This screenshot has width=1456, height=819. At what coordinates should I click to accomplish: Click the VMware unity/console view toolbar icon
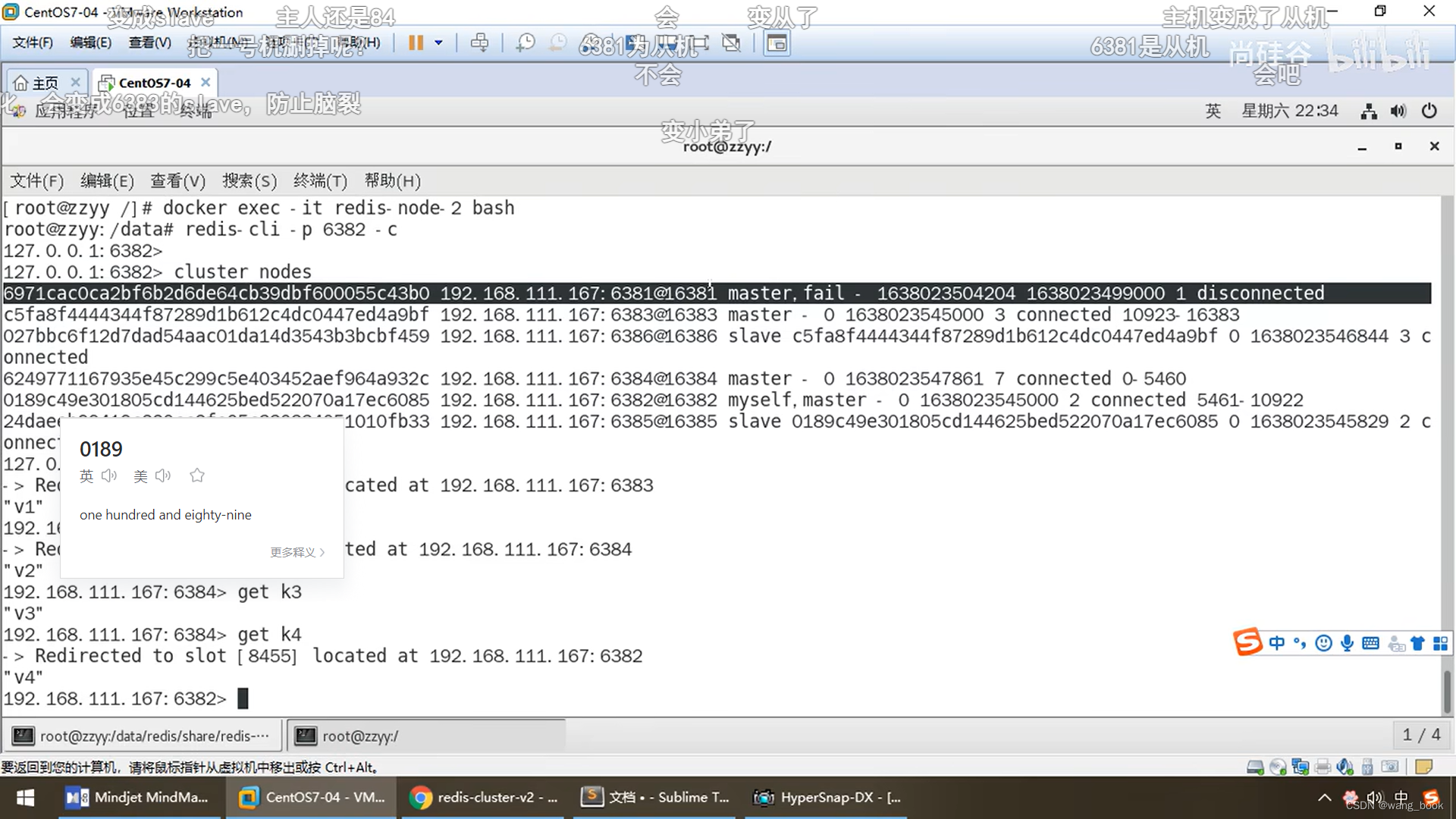click(x=777, y=43)
